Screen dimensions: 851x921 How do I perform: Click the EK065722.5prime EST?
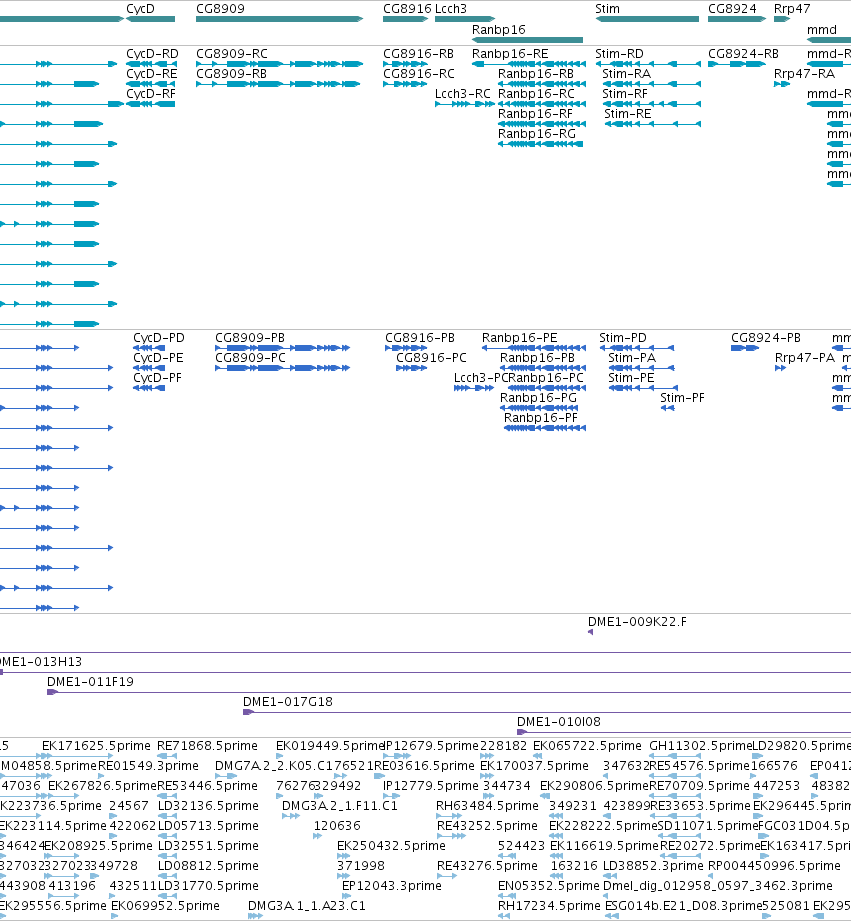pyautogui.click(x=537, y=757)
